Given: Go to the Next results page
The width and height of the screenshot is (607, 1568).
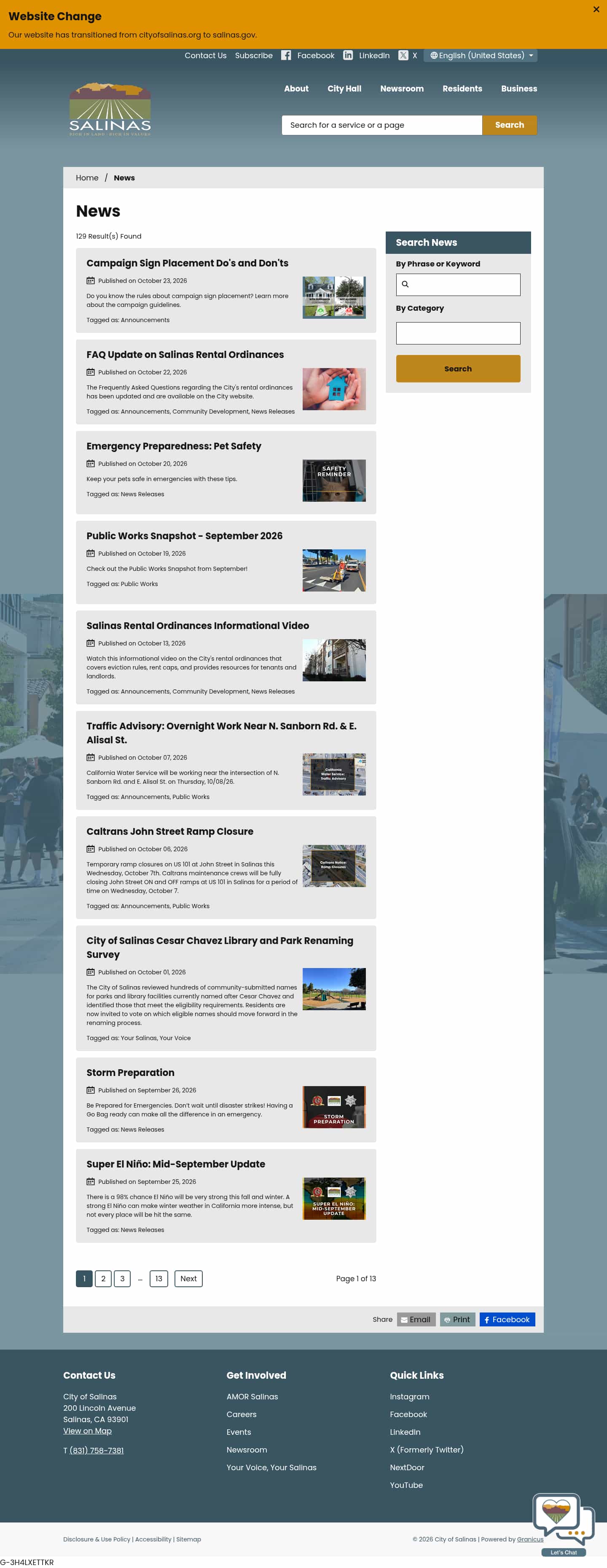Looking at the screenshot, I should 189,1279.
